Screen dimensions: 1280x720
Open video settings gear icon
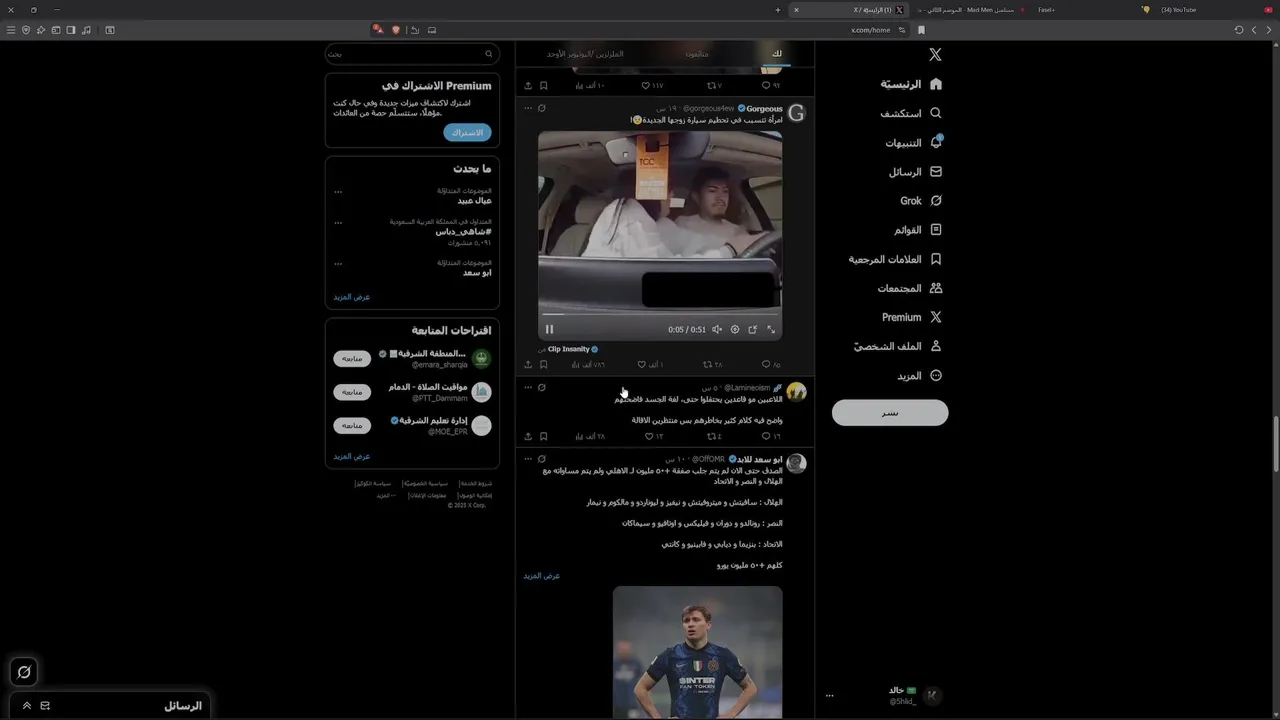(x=735, y=329)
